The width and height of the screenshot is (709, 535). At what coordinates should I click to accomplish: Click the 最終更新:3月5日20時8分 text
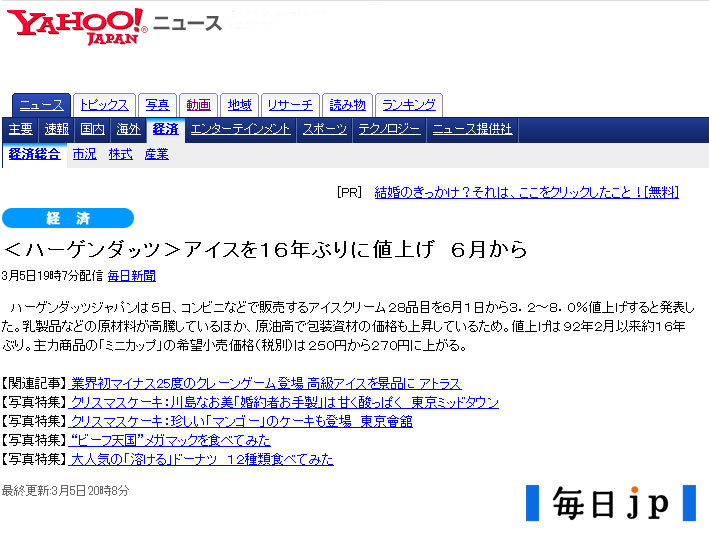(x=65, y=491)
